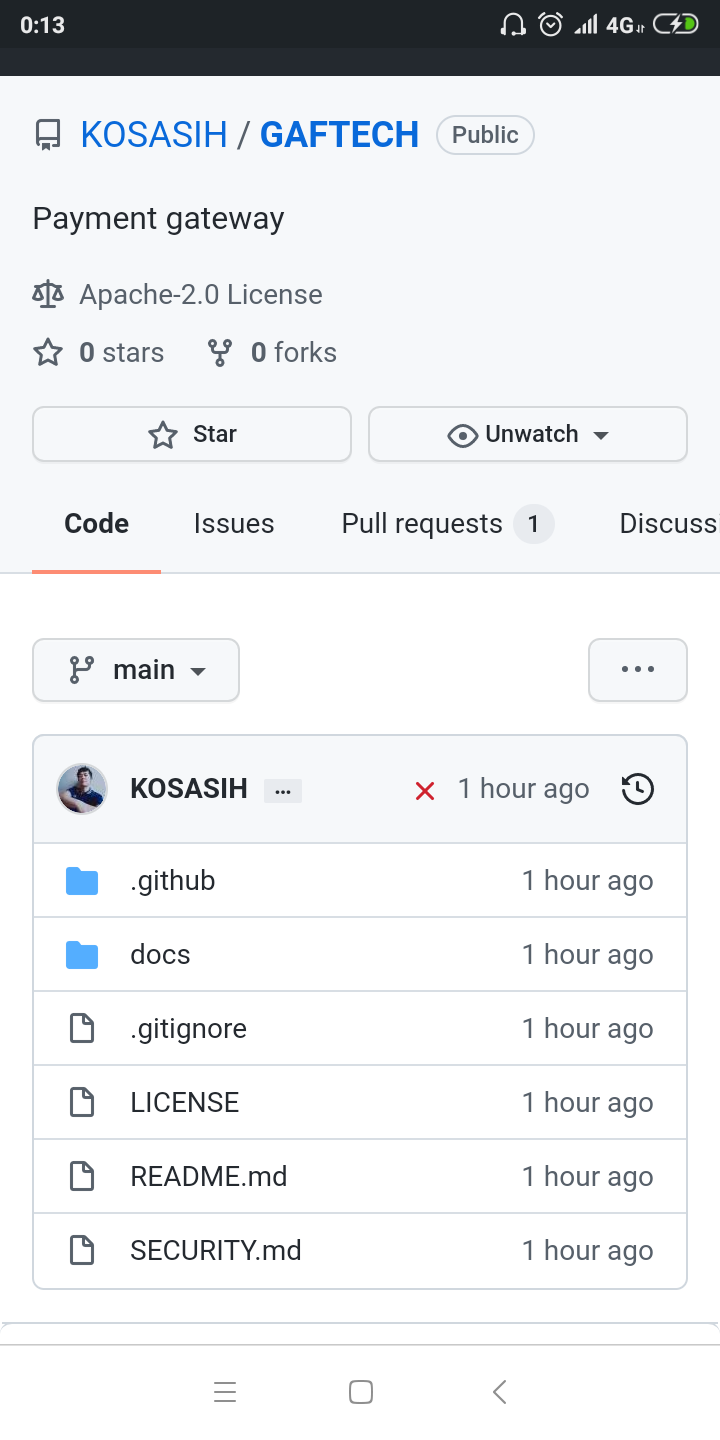Open the .gitignore file
This screenshot has height=1440, width=720.
click(x=188, y=1029)
